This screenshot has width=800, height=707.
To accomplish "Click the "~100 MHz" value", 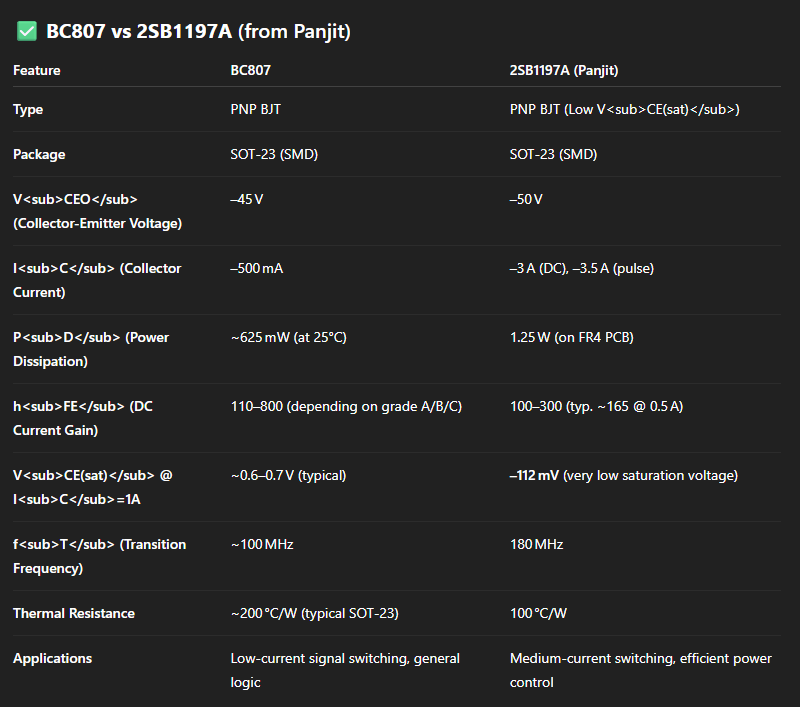I will pyautogui.click(x=262, y=544).
